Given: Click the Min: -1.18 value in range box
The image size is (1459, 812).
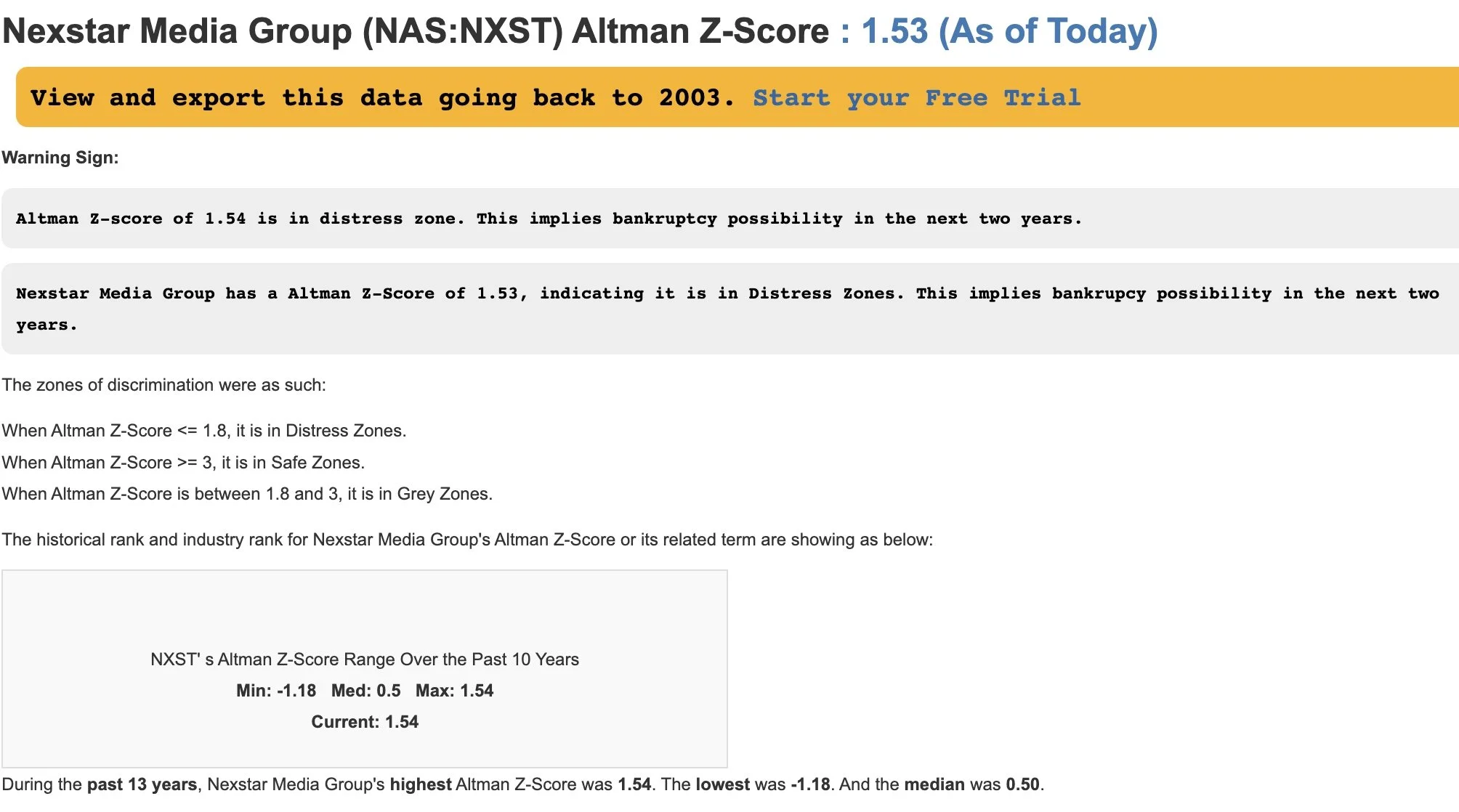Looking at the screenshot, I should 276,691.
